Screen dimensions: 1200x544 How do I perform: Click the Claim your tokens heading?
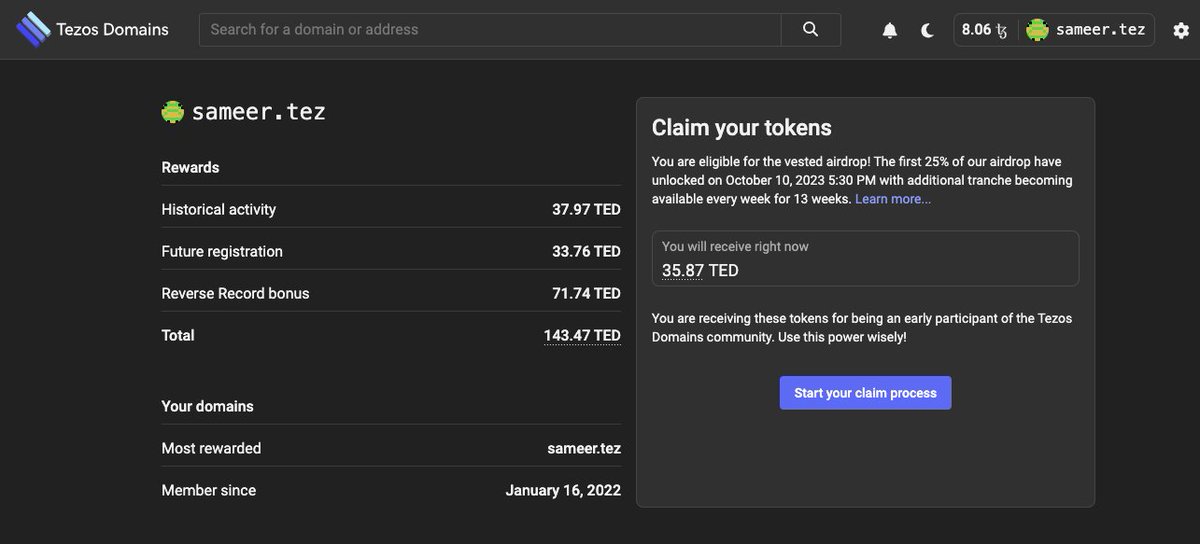741,127
